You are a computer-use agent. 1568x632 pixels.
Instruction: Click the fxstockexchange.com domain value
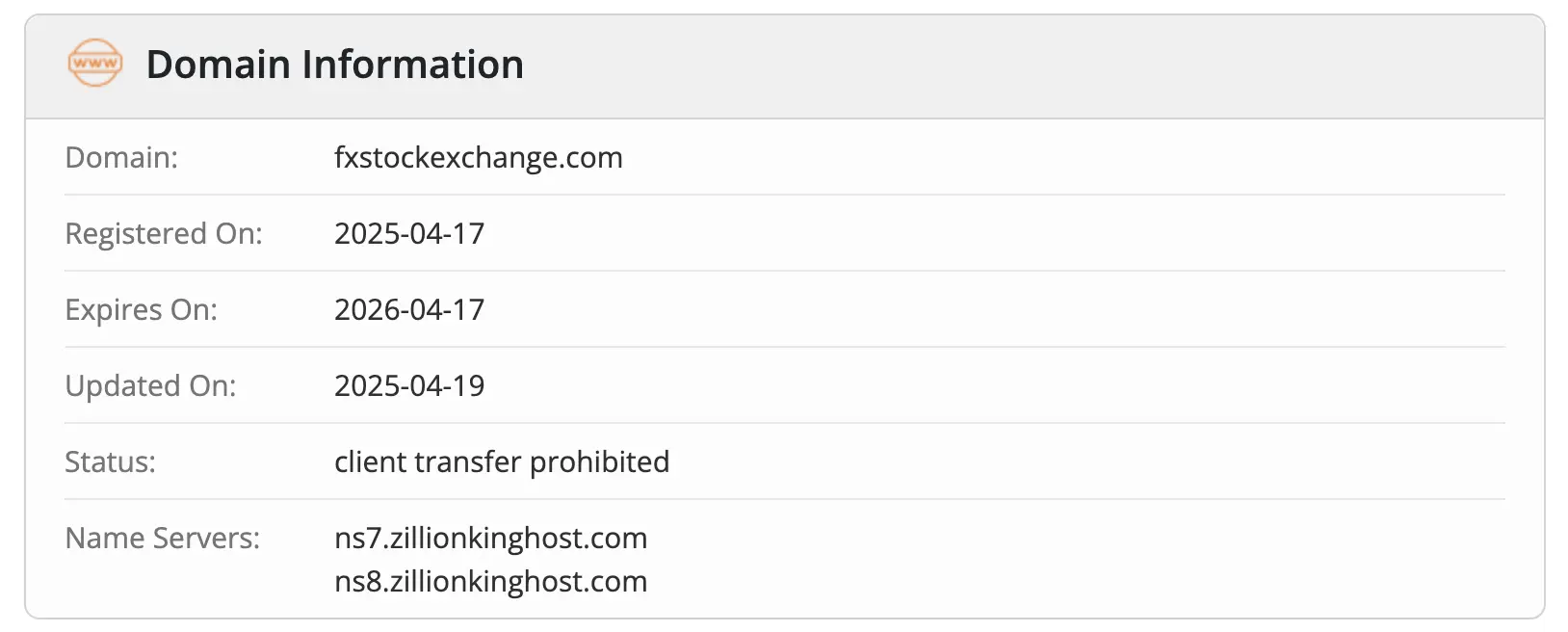click(x=478, y=157)
